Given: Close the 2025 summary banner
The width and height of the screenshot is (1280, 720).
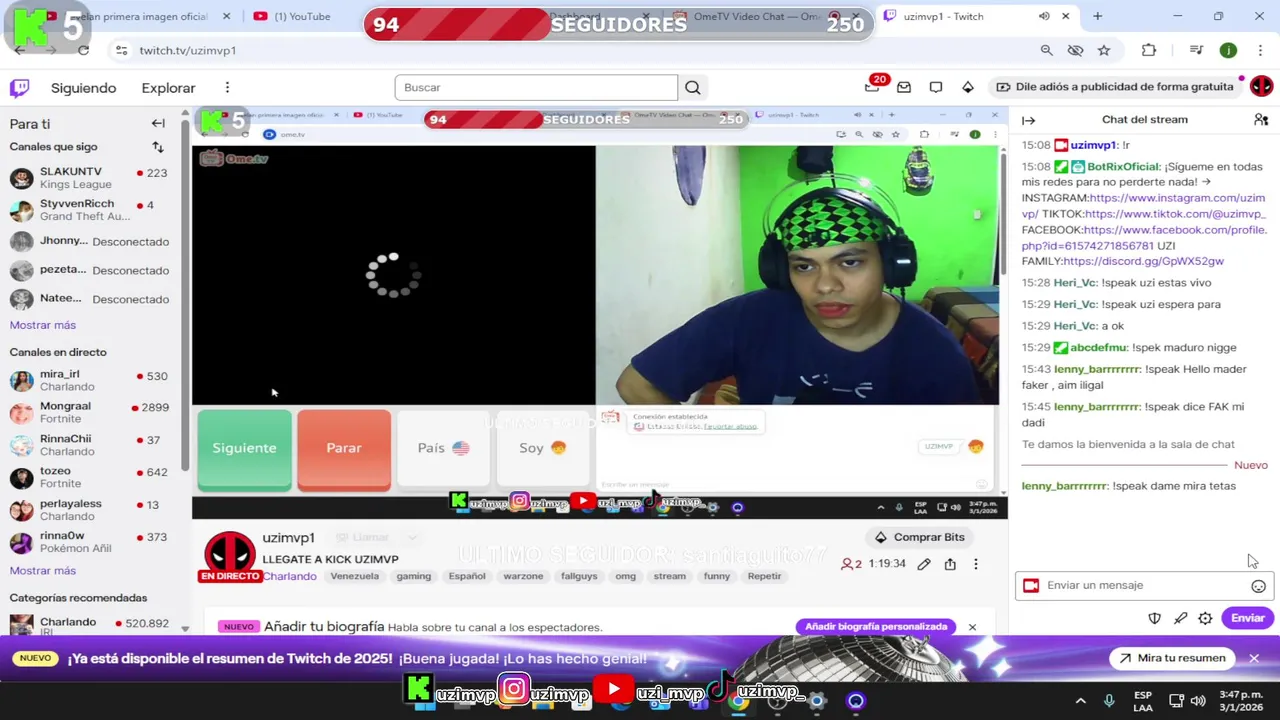Looking at the screenshot, I should click(x=1253, y=658).
